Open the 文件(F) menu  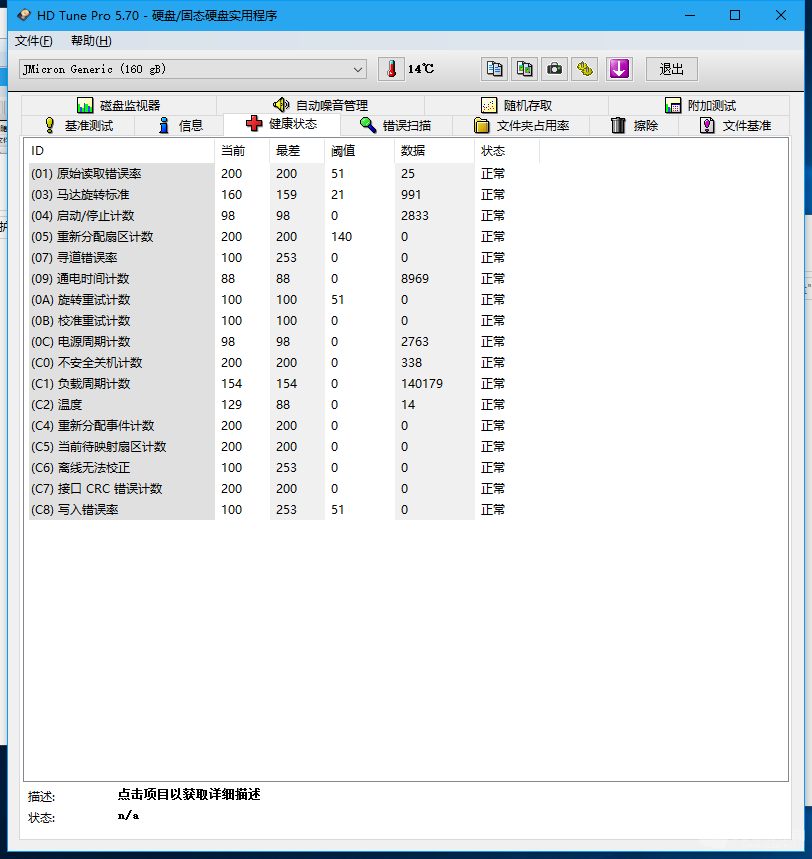(x=33, y=41)
